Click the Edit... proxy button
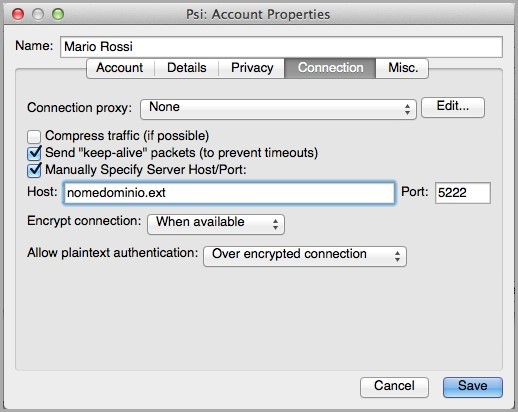The image size is (518, 412). point(453,107)
